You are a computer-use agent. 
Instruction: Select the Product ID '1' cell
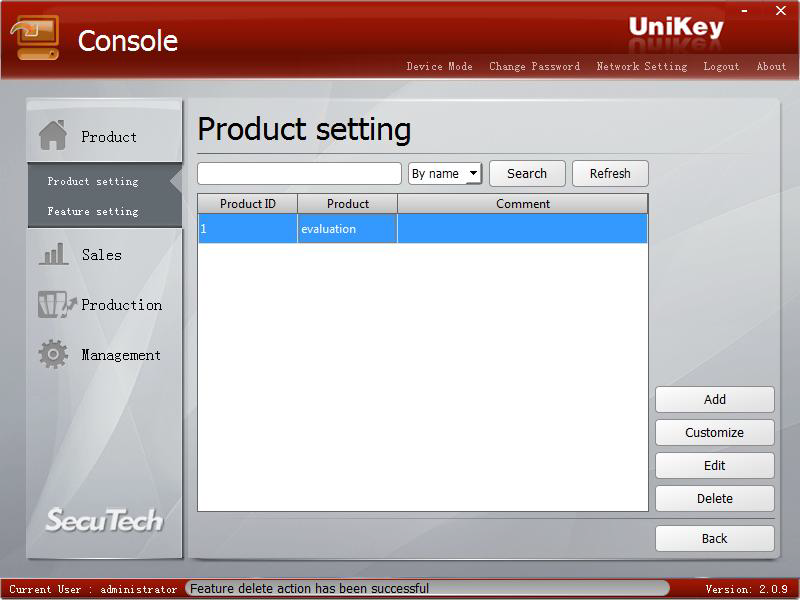[247, 229]
